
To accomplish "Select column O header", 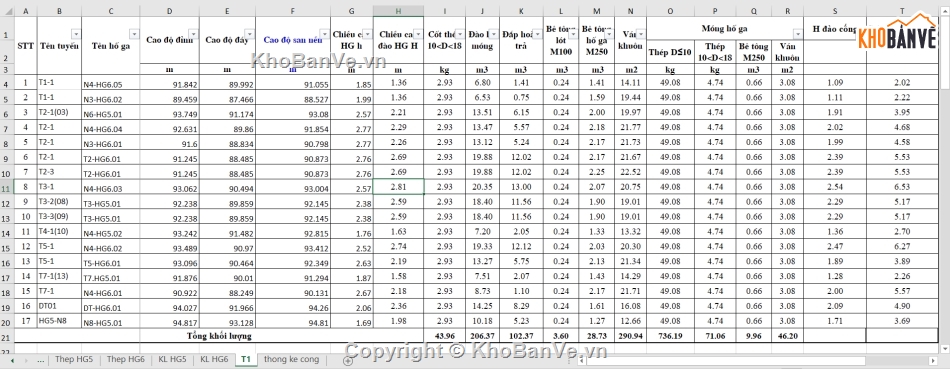I will click(x=670, y=12).
